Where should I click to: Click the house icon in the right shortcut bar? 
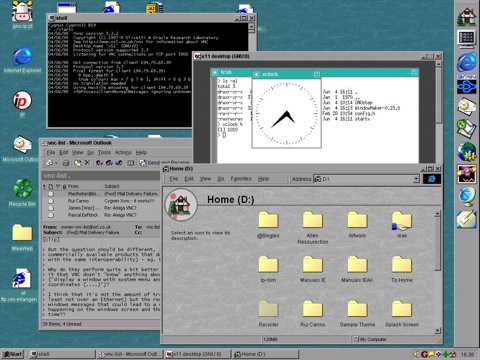(466, 17)
